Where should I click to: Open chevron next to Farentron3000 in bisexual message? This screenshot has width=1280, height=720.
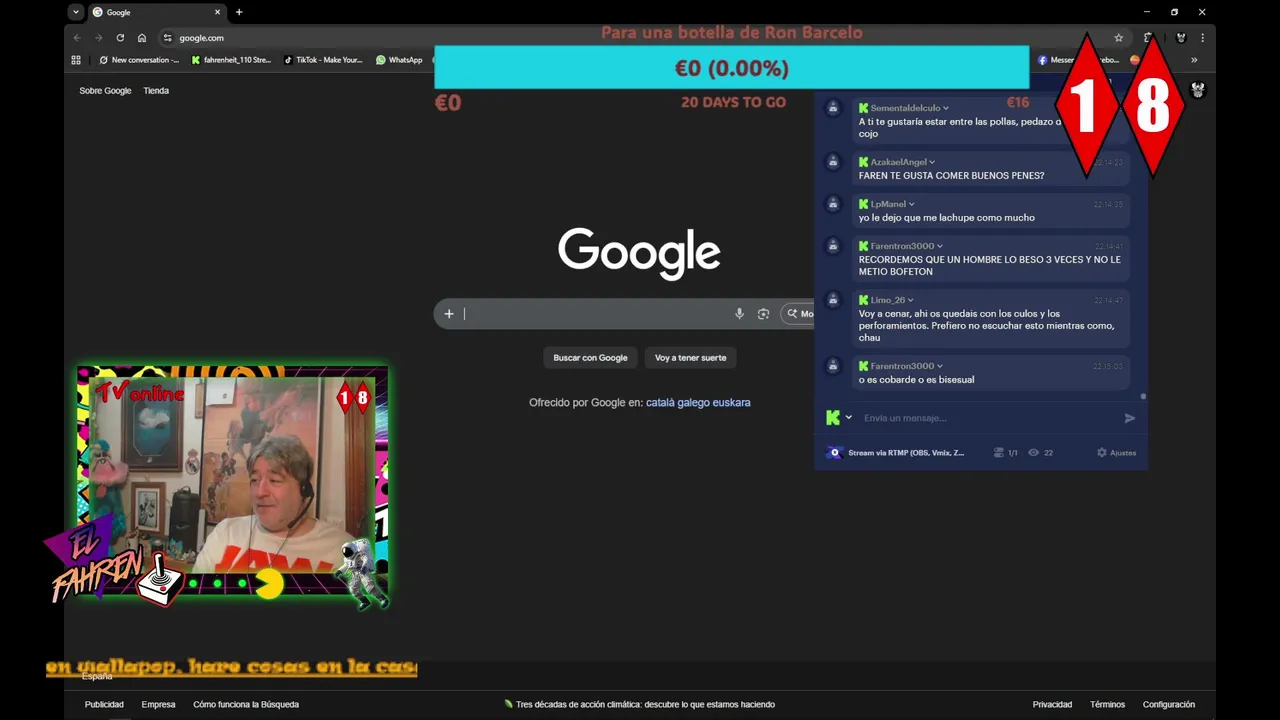940,366
